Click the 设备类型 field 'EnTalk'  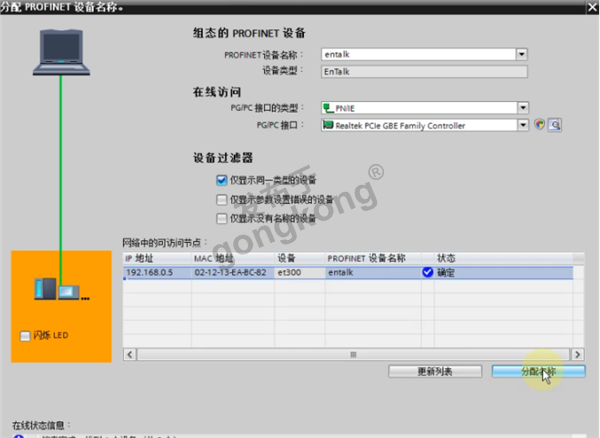pyautogui.click(x=424, y=72)
